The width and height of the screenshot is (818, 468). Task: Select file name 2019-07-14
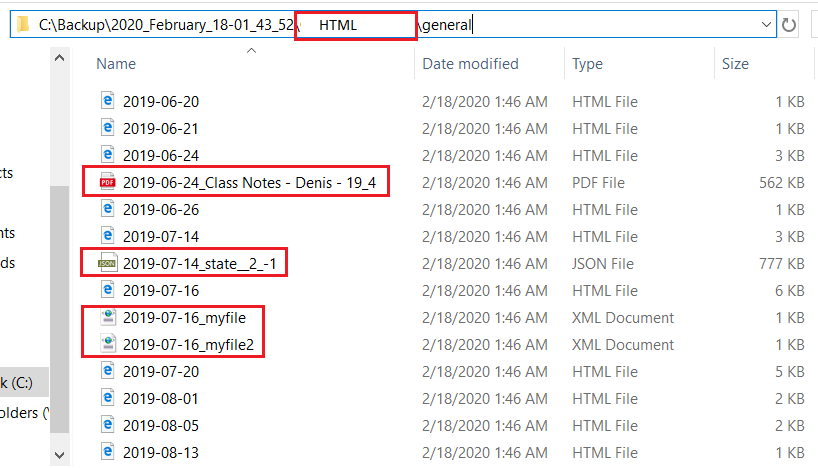pos(161,237)
